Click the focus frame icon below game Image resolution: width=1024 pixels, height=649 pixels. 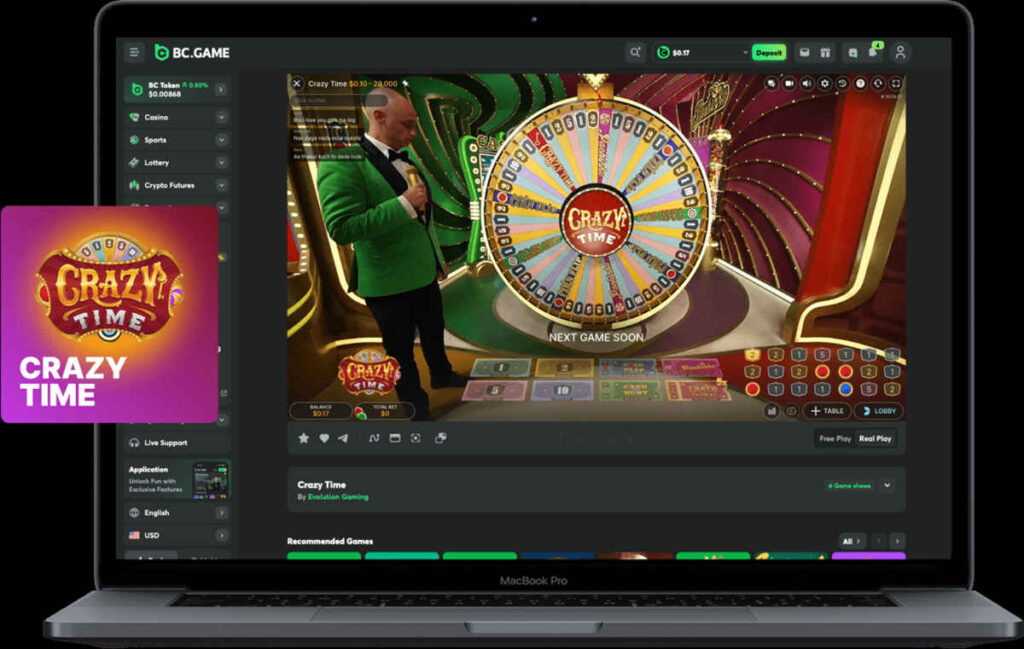[x=415, y=438]
